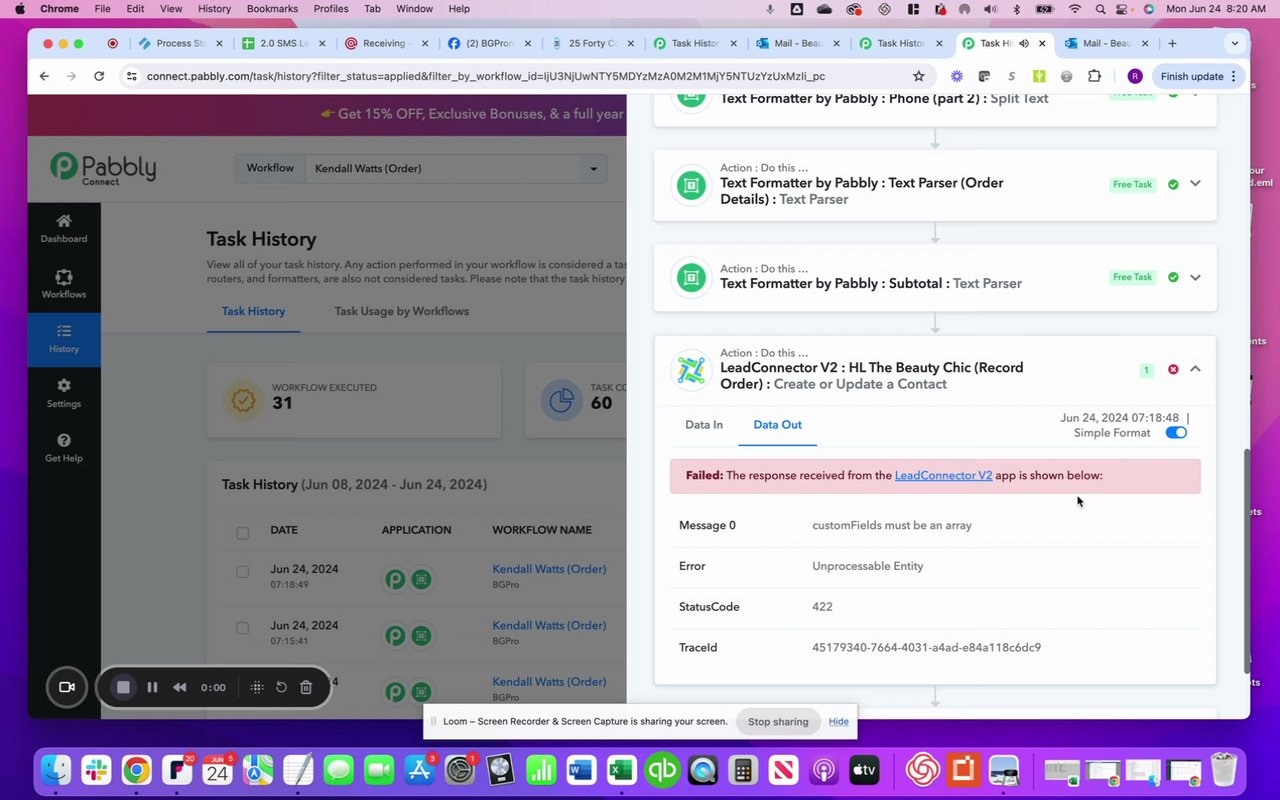This screenshot has height=800, width=1280.
Task: Check the 07:15:41 task row checkbox
Action: coord(242,628)
